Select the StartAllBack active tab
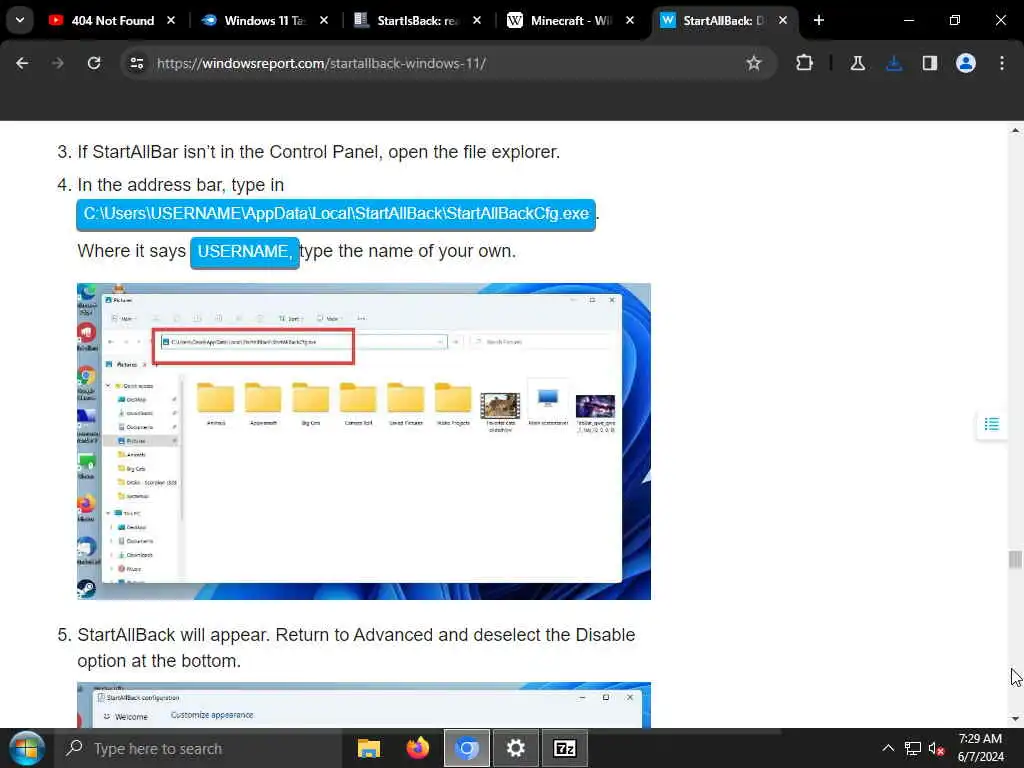The width and height of the screenshot is (1024, 768). tap(724, 20)
